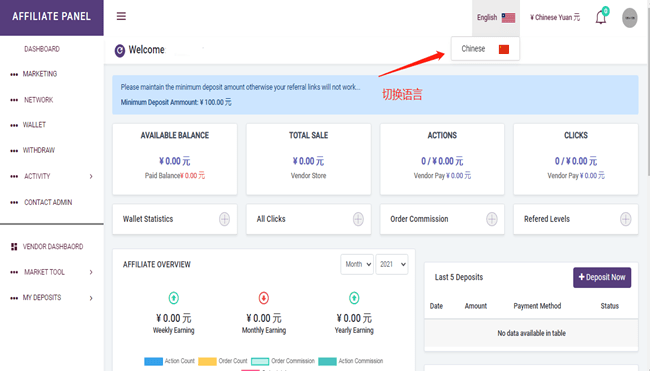
Task: Click the Vendor Dashboard grid icon
Action: 14,247
